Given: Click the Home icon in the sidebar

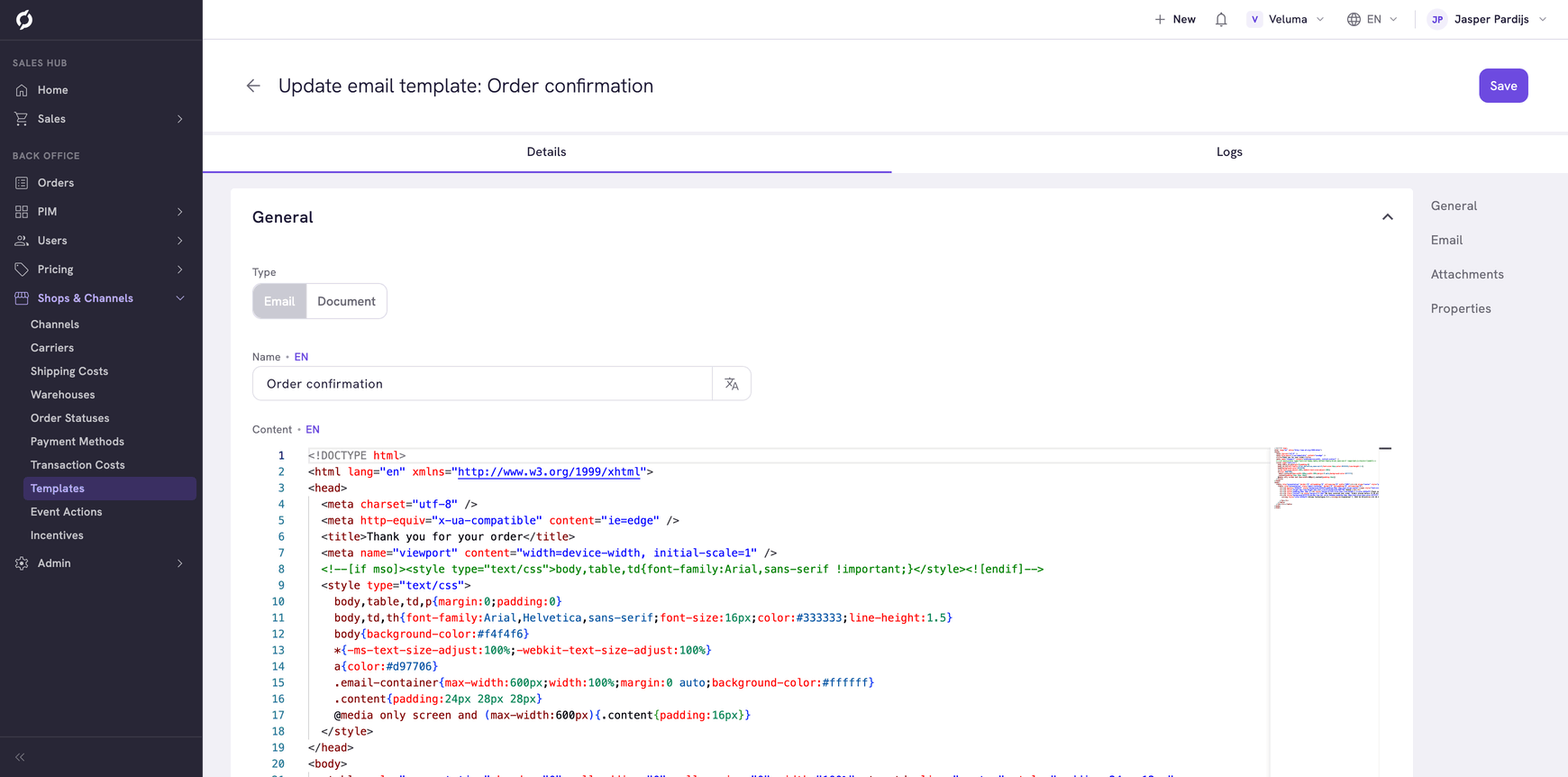Looking at the screenshot, I should [22, 90].
